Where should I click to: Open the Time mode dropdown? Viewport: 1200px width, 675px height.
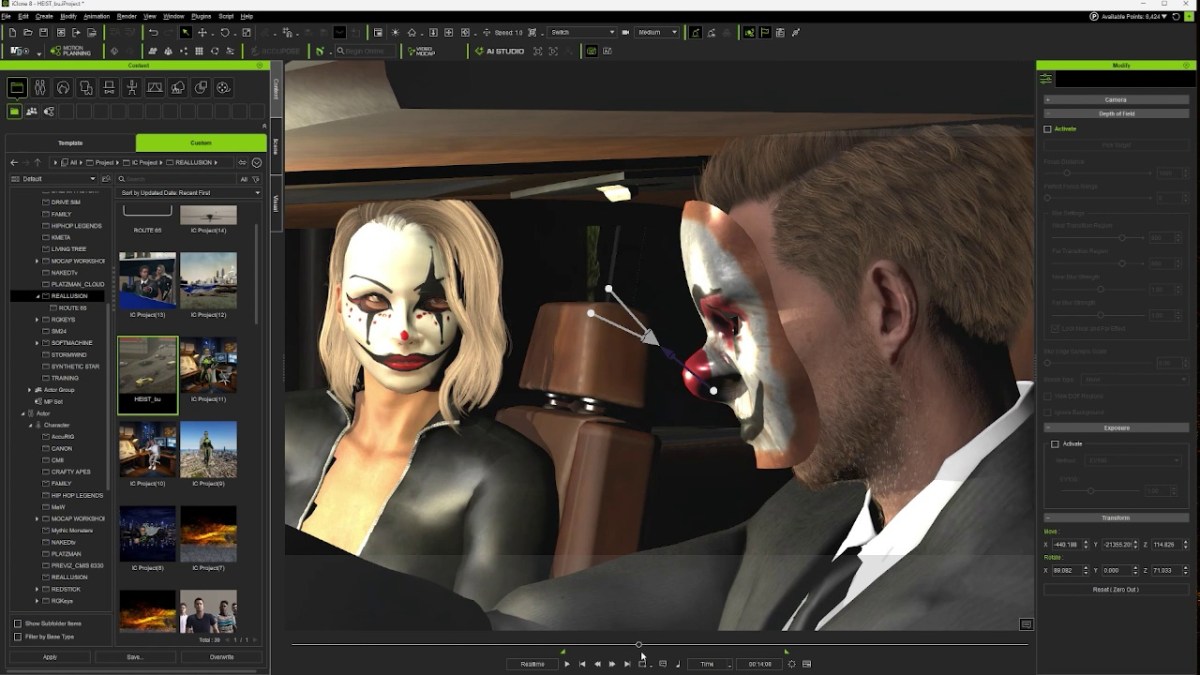[711, 664]
